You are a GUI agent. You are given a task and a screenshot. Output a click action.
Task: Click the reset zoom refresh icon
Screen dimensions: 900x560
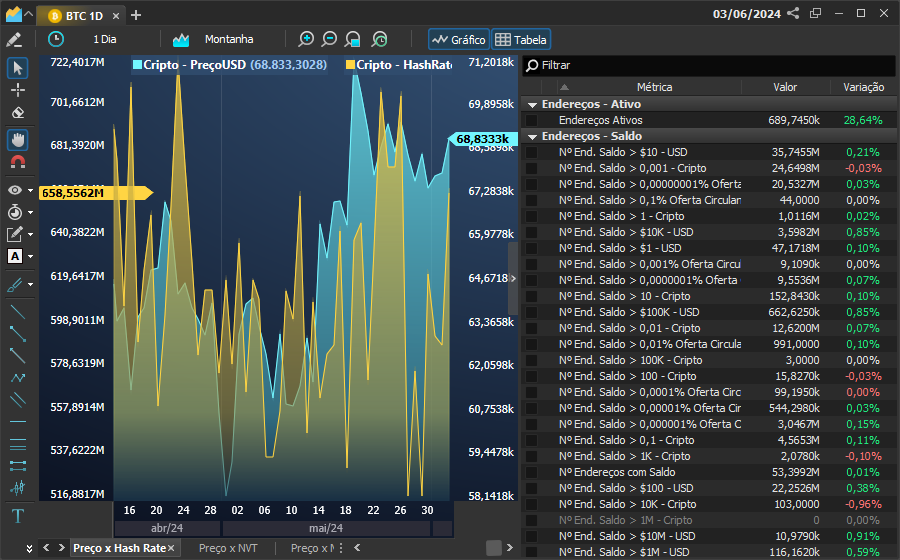(x=379, y=39)
